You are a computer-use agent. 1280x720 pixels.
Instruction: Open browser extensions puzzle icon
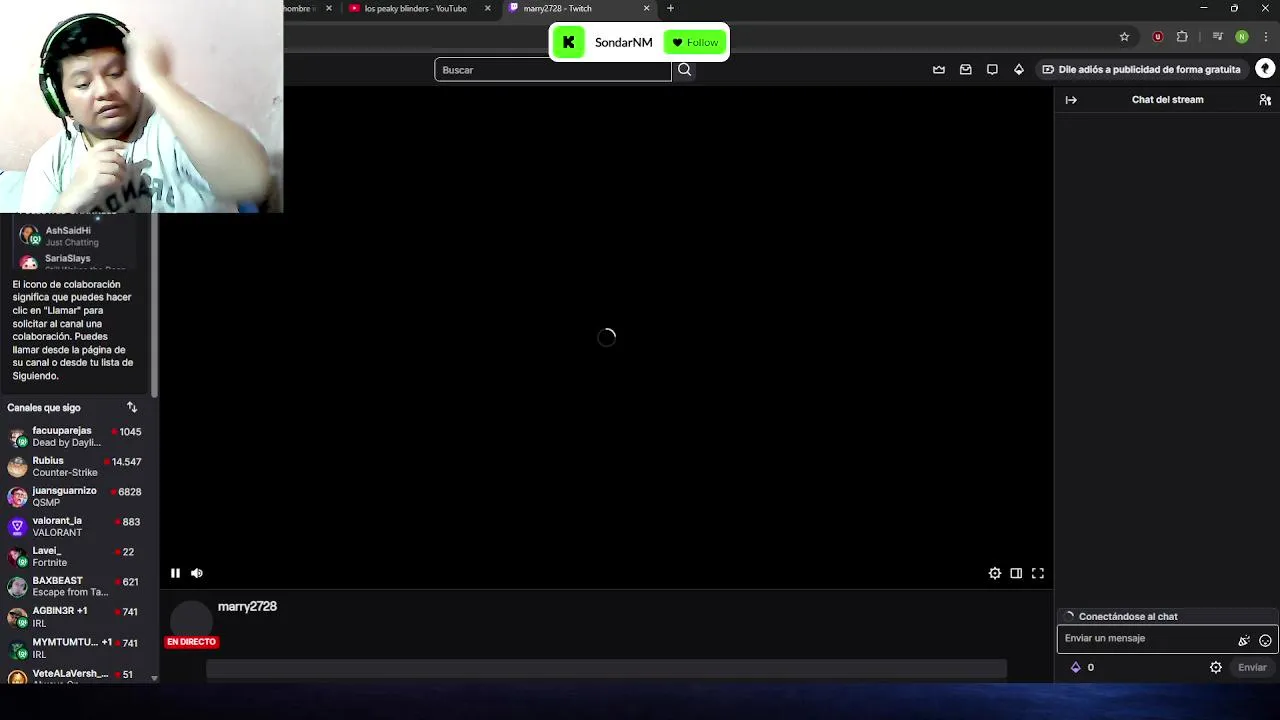[1182, 37]
